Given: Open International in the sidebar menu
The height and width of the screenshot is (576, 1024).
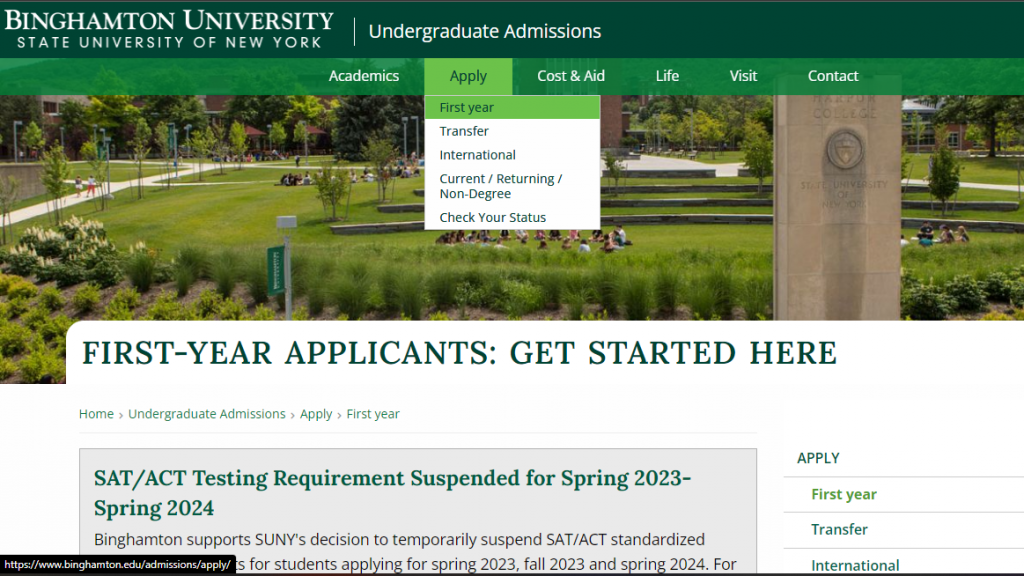Looking at the screenshot, I should click(x=854, y=565).
